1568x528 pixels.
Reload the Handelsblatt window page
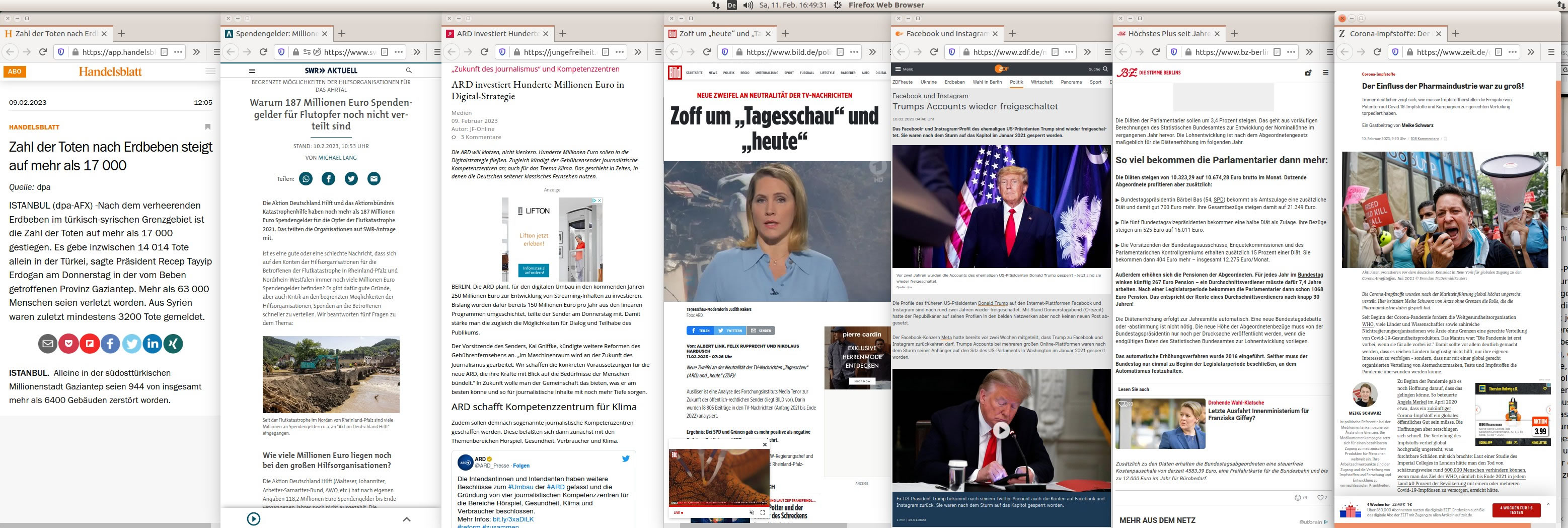[43, 52]
